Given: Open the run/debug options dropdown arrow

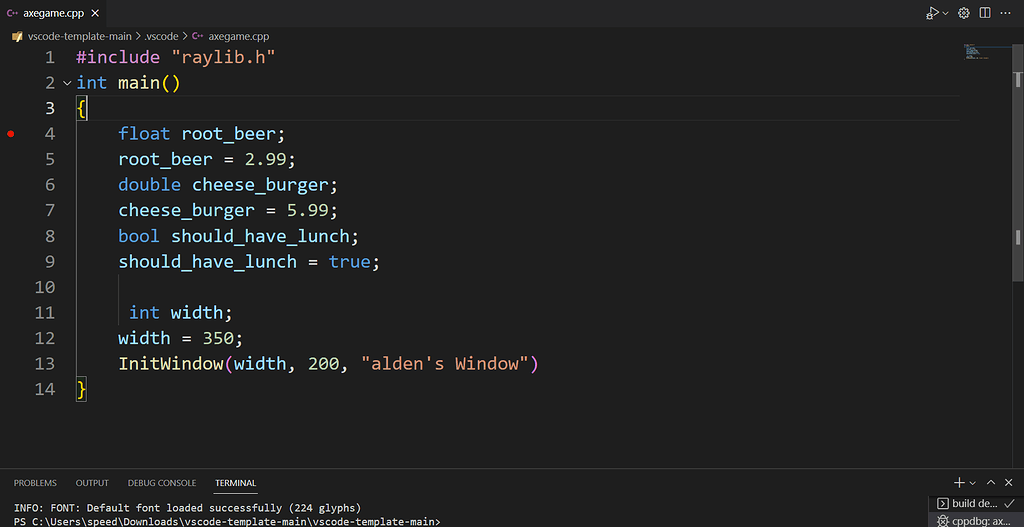Looking at the screenshot, I should [x=944, y=13].
